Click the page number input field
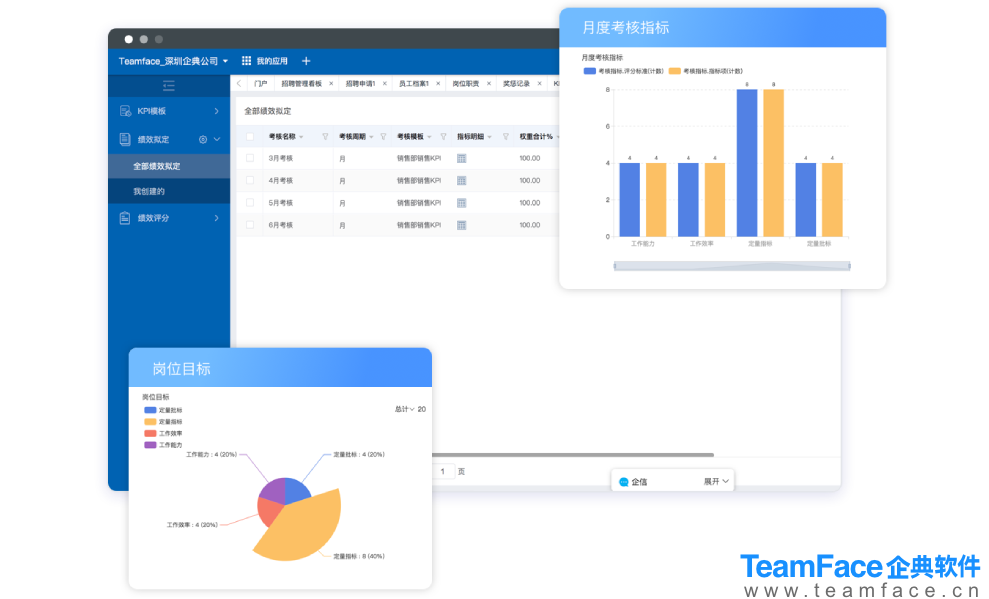Screen dimensions: 989x599 pyautogui.click(x=441, y=471)
